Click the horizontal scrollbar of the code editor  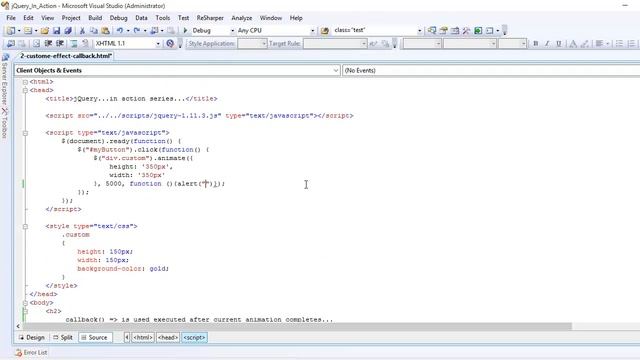click(x=298, y=326)
